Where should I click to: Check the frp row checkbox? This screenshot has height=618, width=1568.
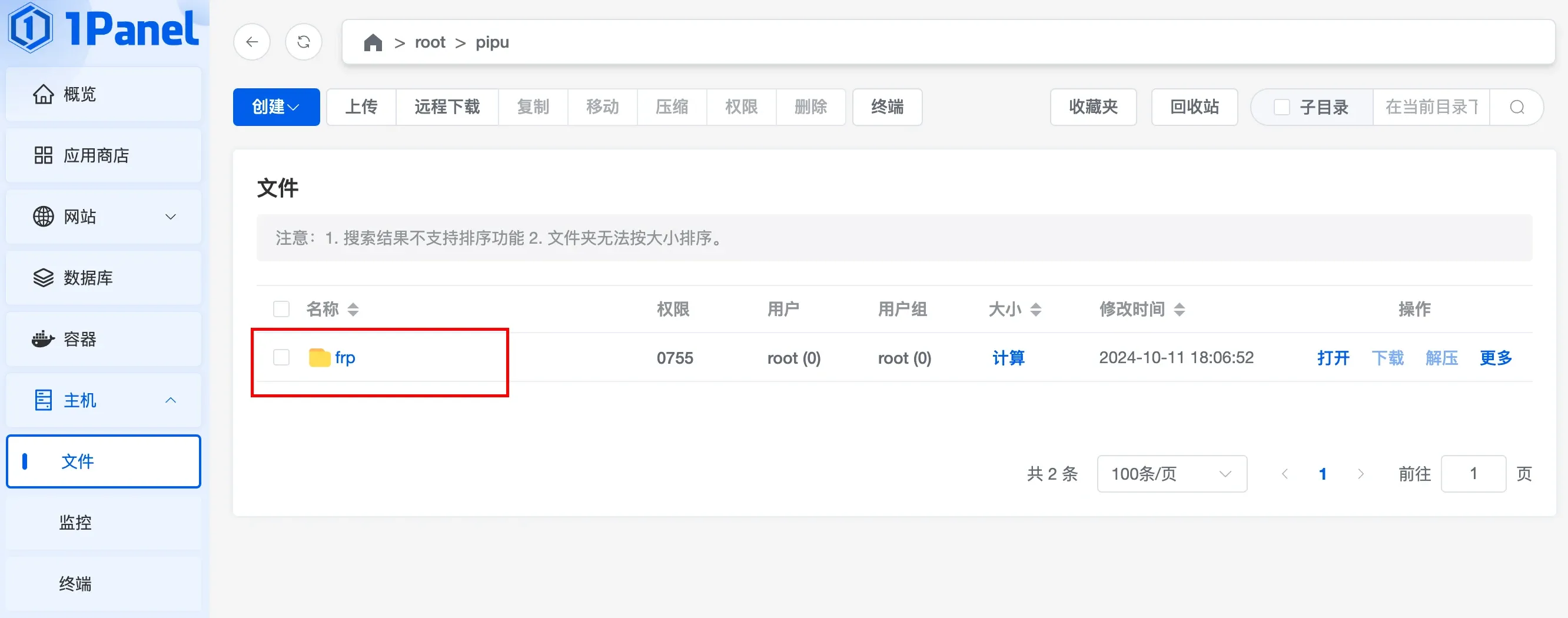coord(281,357)
